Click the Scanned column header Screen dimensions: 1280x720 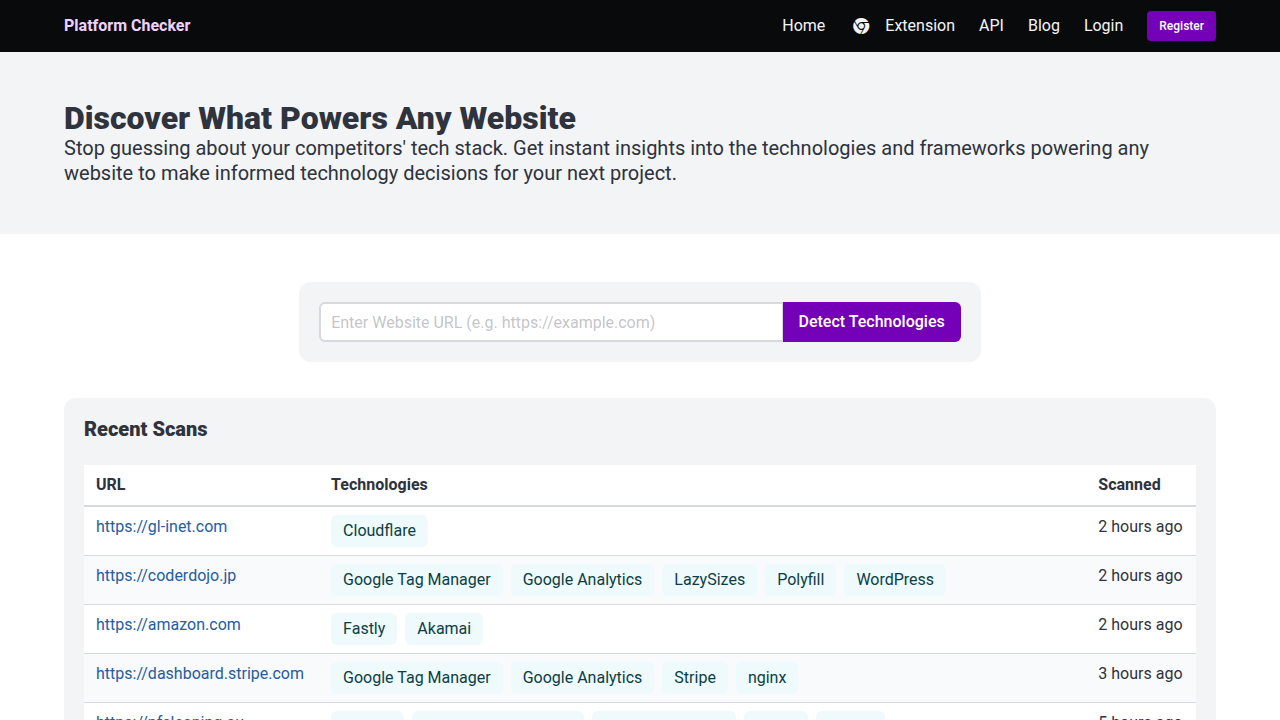click(x=1129, y=485)
